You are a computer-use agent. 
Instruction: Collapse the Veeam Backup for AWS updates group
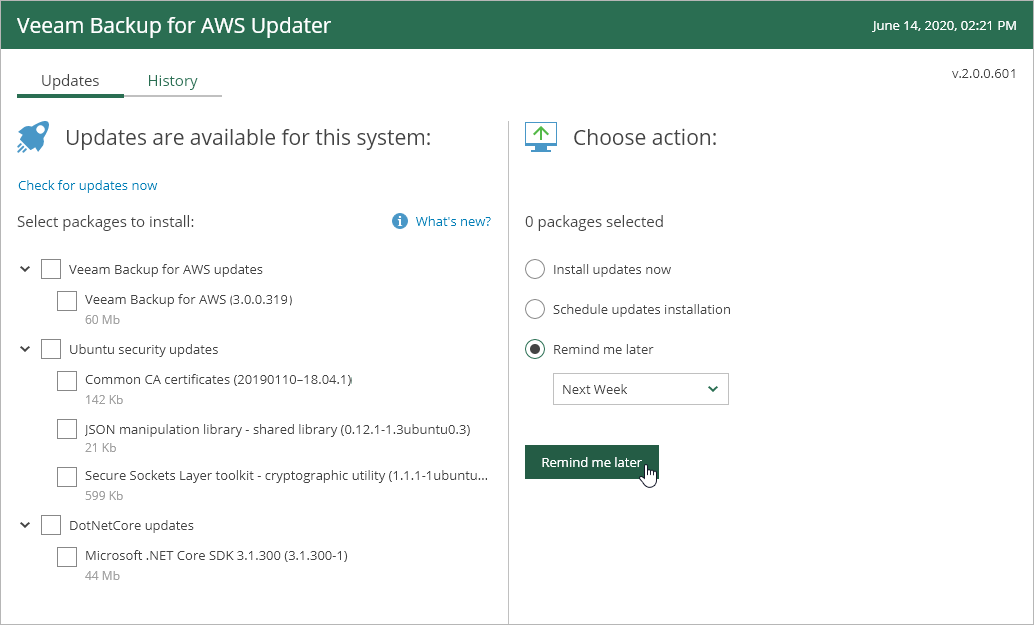[x=25, y=269]
